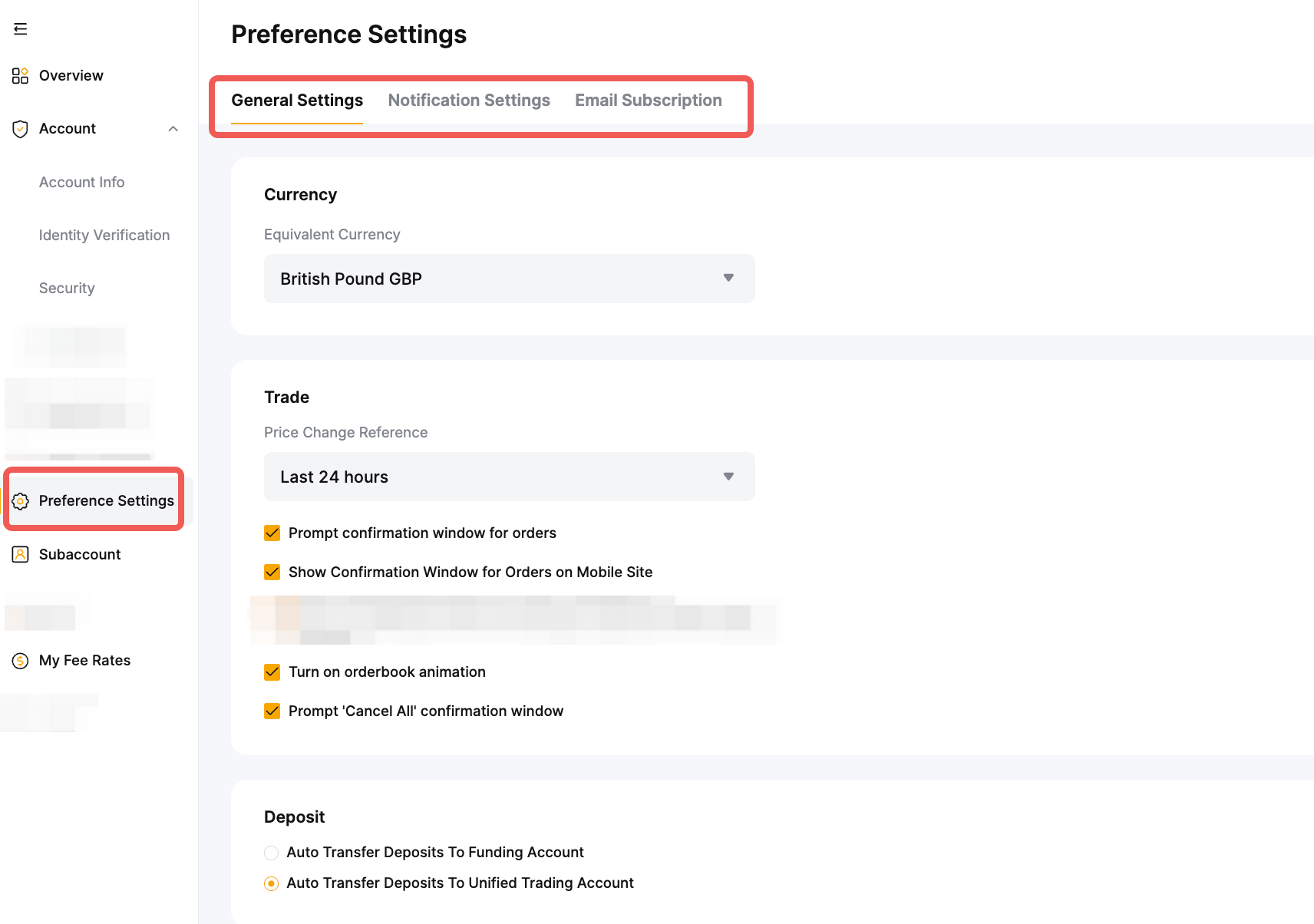The image size is (1314, 924).
Task: Disable confirmation window for mobile site orders
Action: pos(272,573)
